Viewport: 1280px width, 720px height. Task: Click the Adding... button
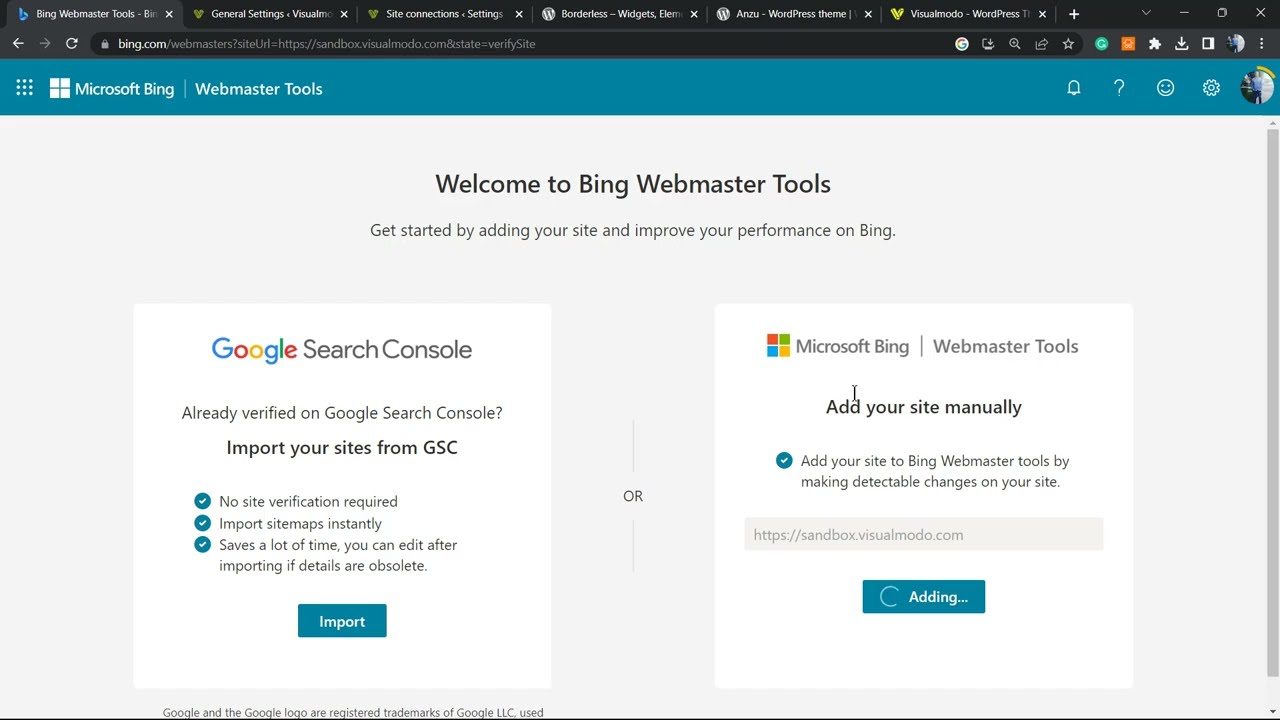(924, 597)
